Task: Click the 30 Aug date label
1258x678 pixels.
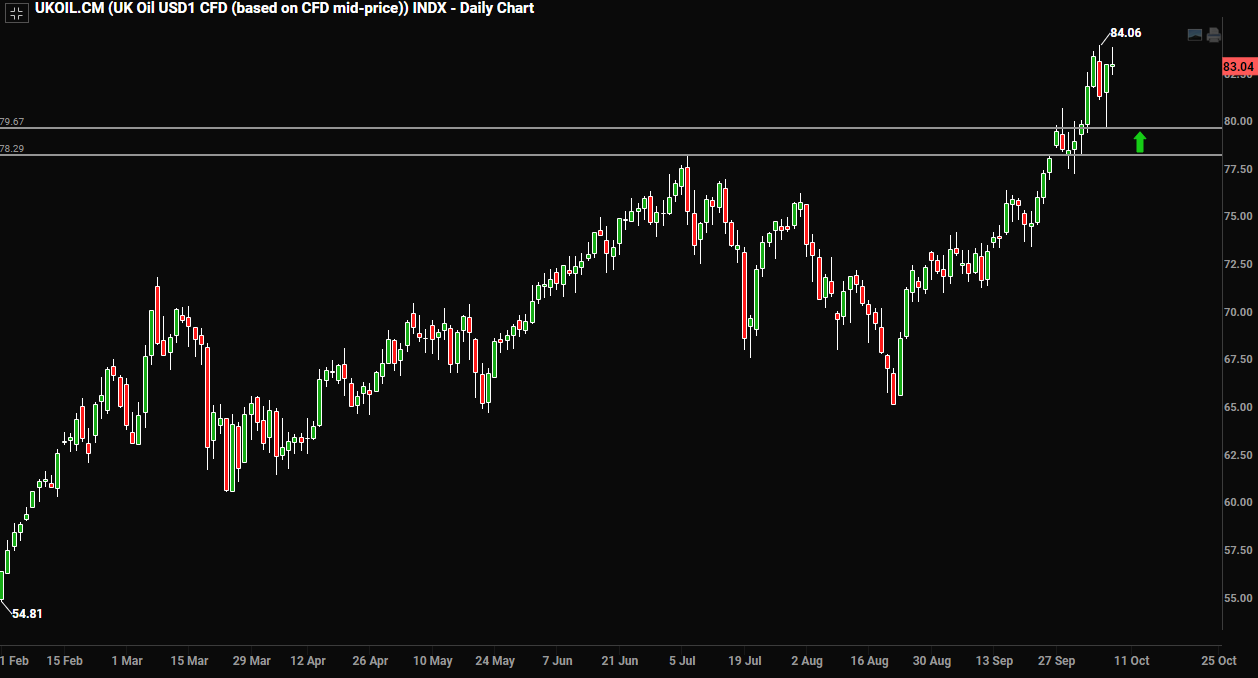Action: tap(932, 661)
